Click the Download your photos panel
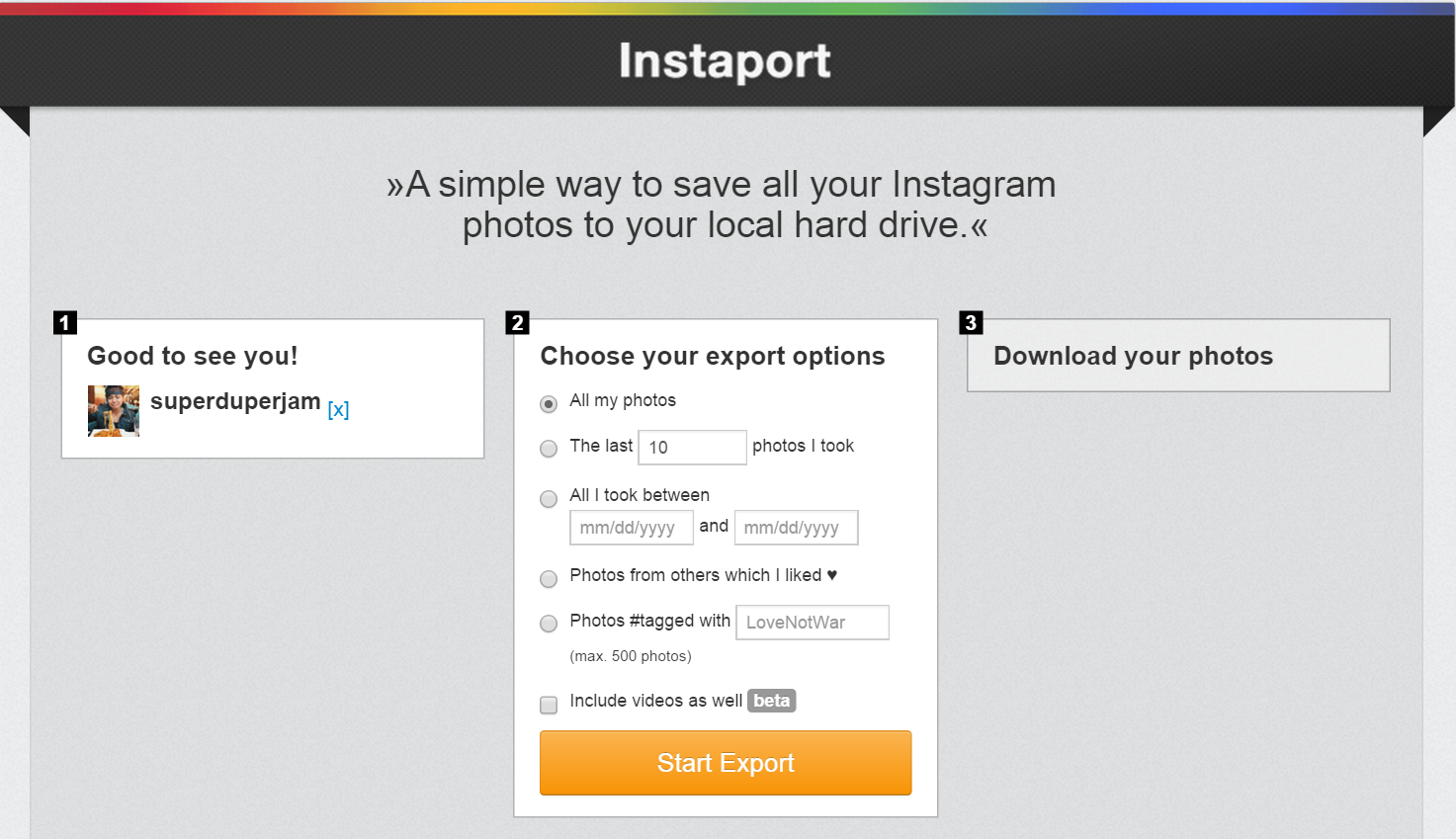 tap(1178, 356)
